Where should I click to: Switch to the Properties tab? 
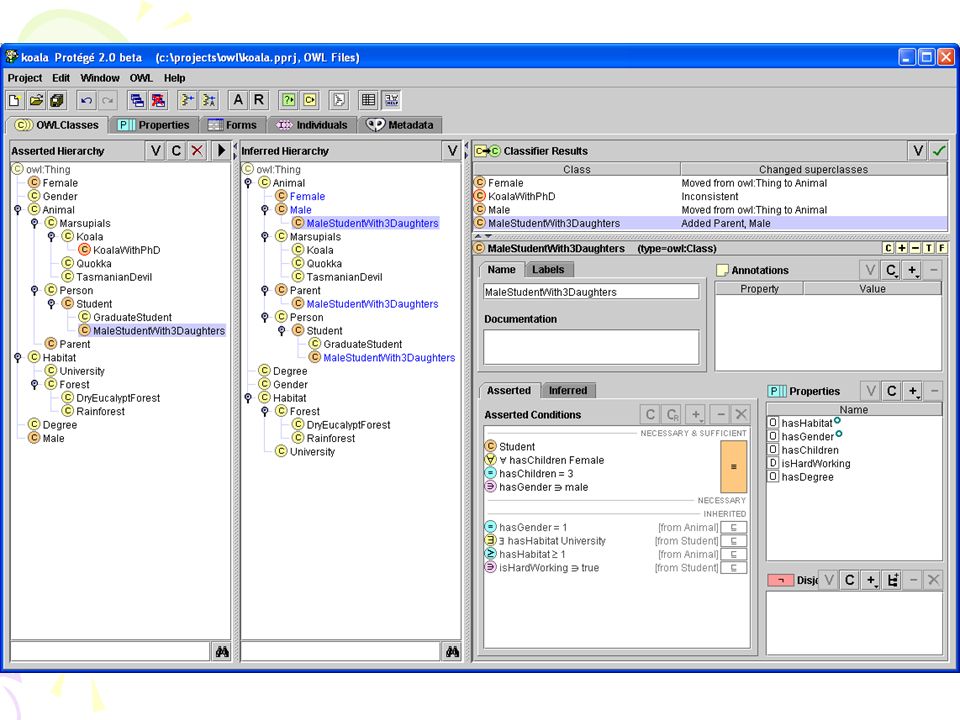(154, 125)
